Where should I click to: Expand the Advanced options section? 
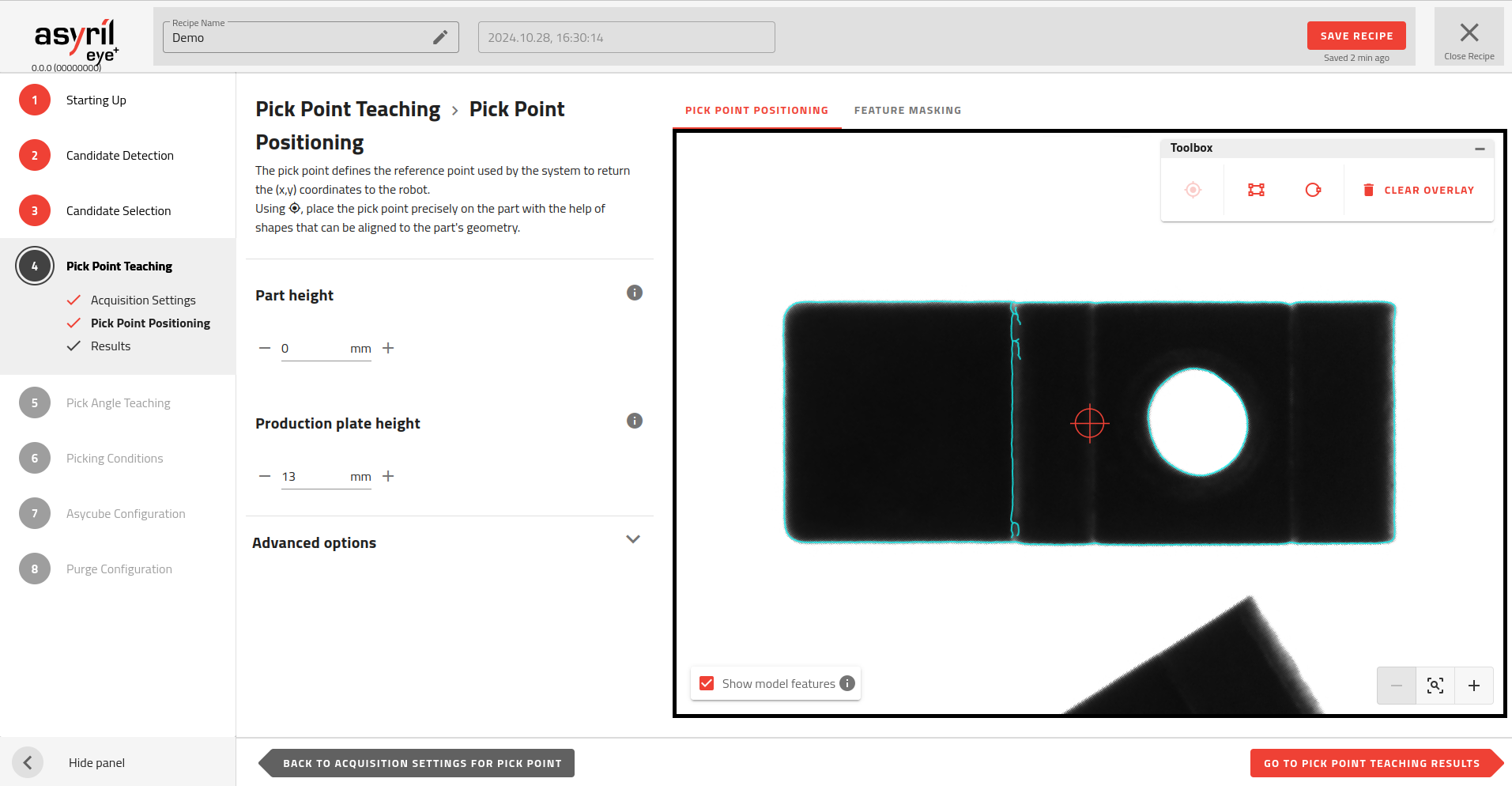[x=632, y=540]
